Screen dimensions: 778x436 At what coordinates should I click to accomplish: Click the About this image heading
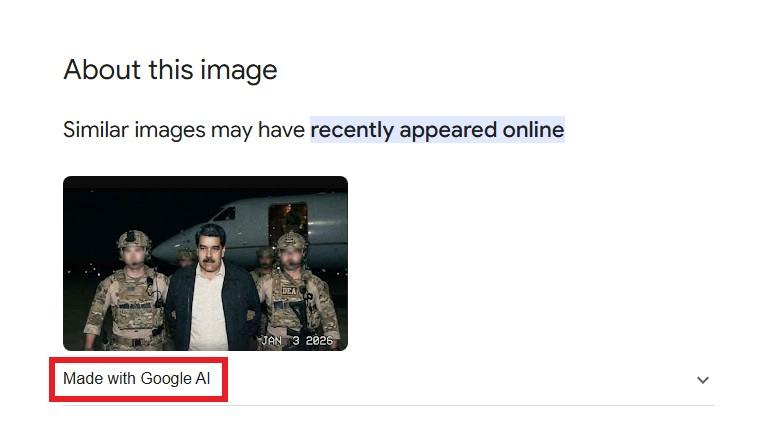pyautogui.click(x=170, y=70)
